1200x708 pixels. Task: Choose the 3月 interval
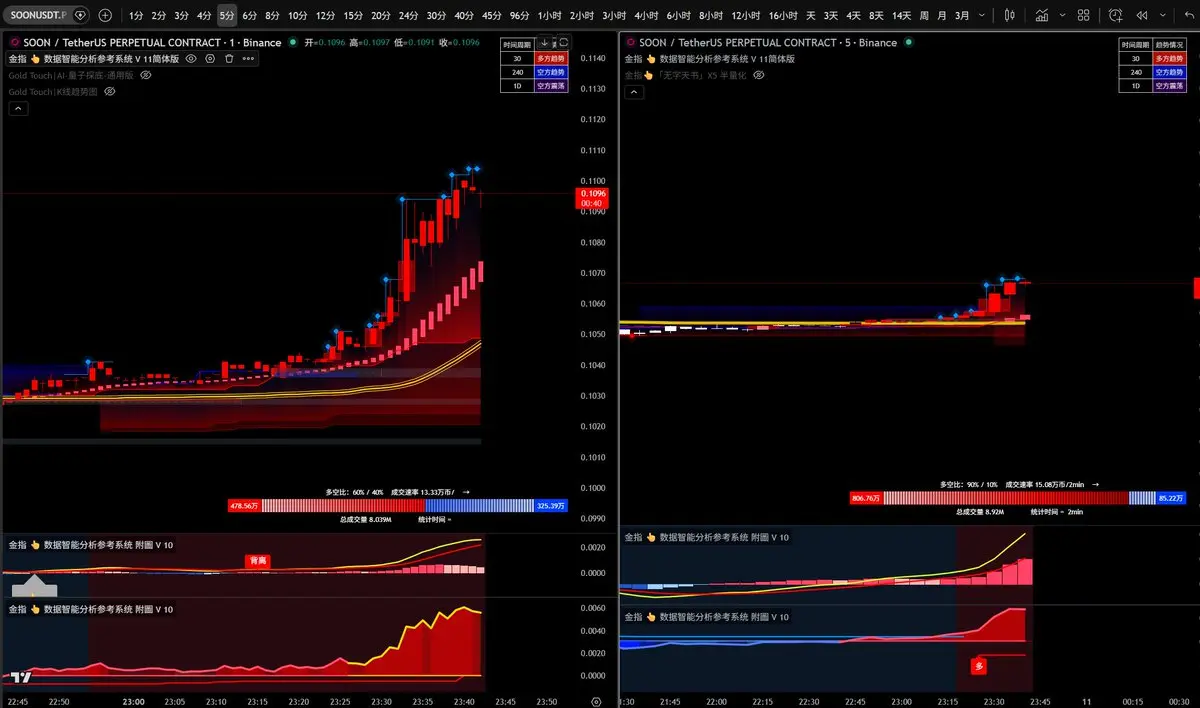(x=962, y=15)
